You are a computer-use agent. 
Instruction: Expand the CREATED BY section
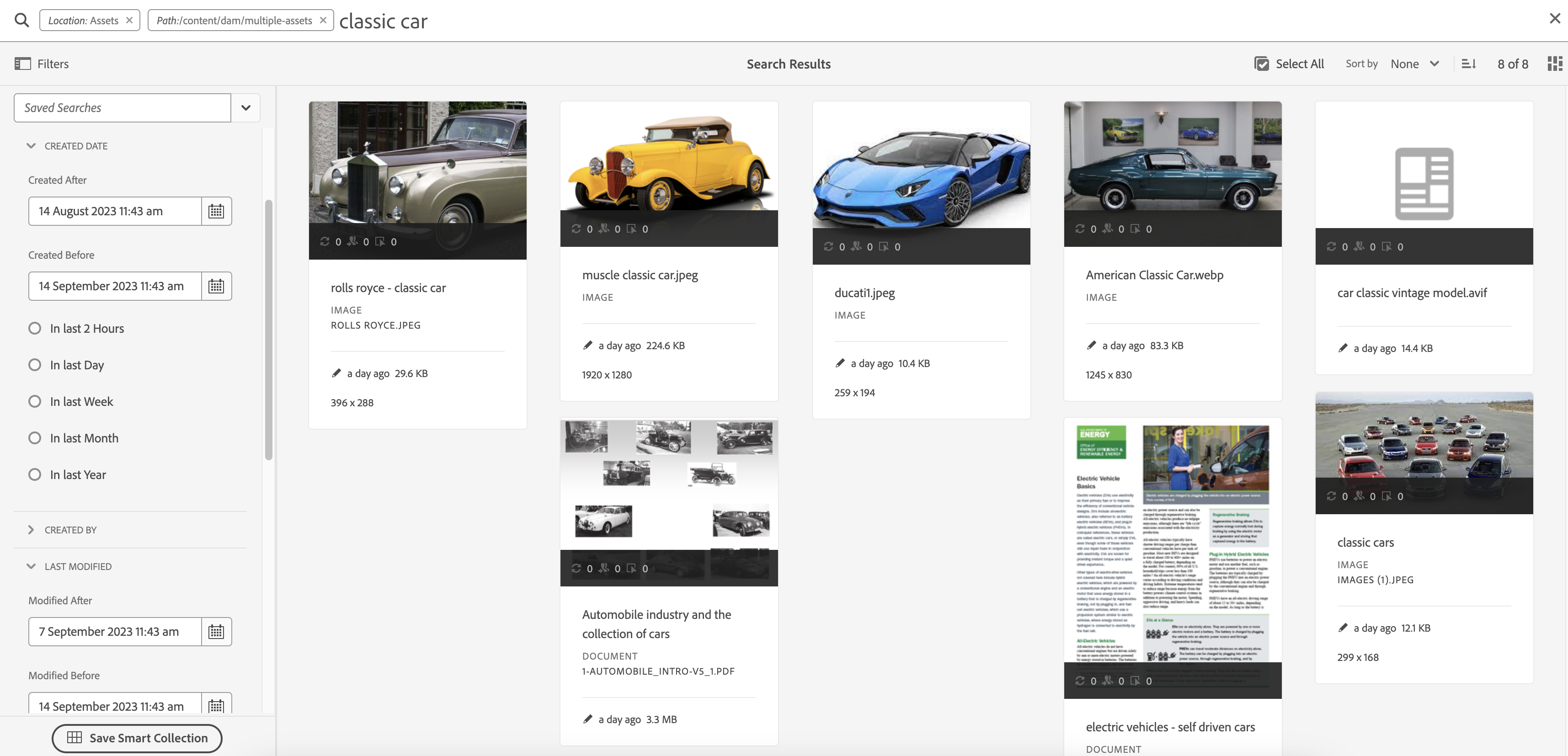tap(31, 530)
